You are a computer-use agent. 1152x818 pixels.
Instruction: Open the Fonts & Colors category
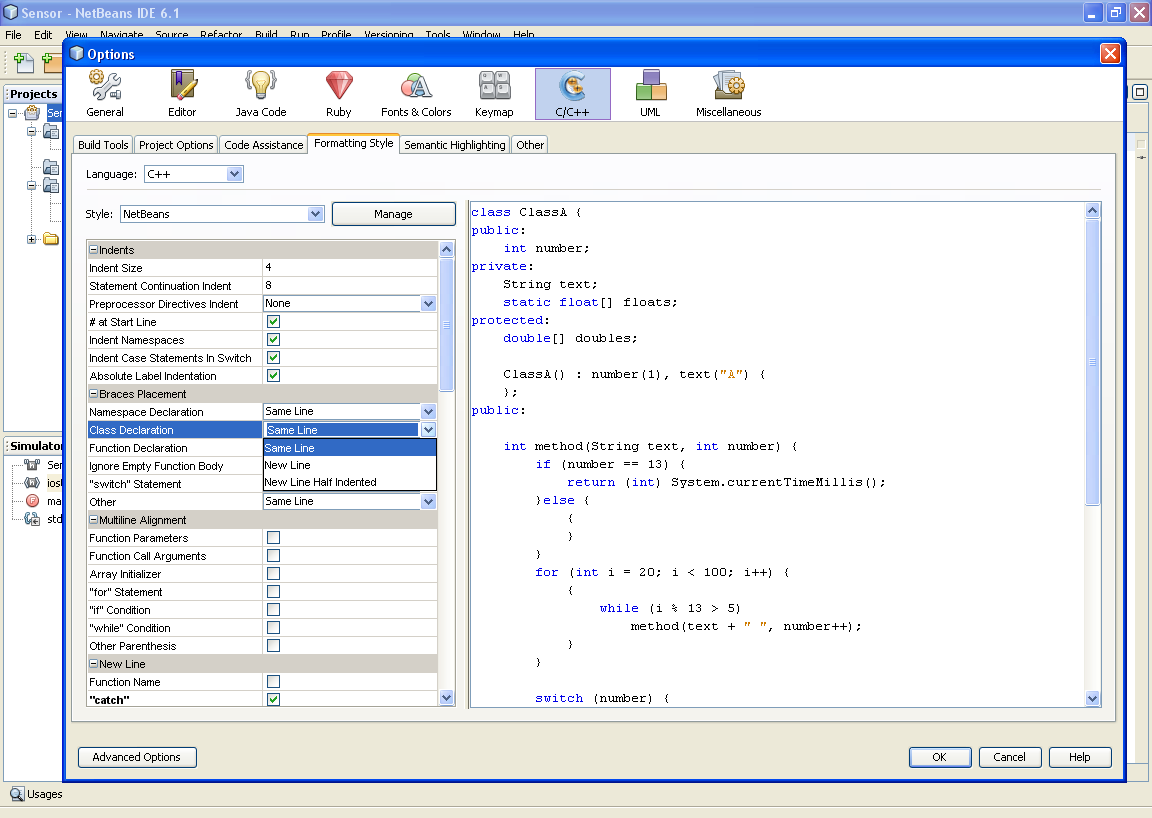[x=416, y=94]
